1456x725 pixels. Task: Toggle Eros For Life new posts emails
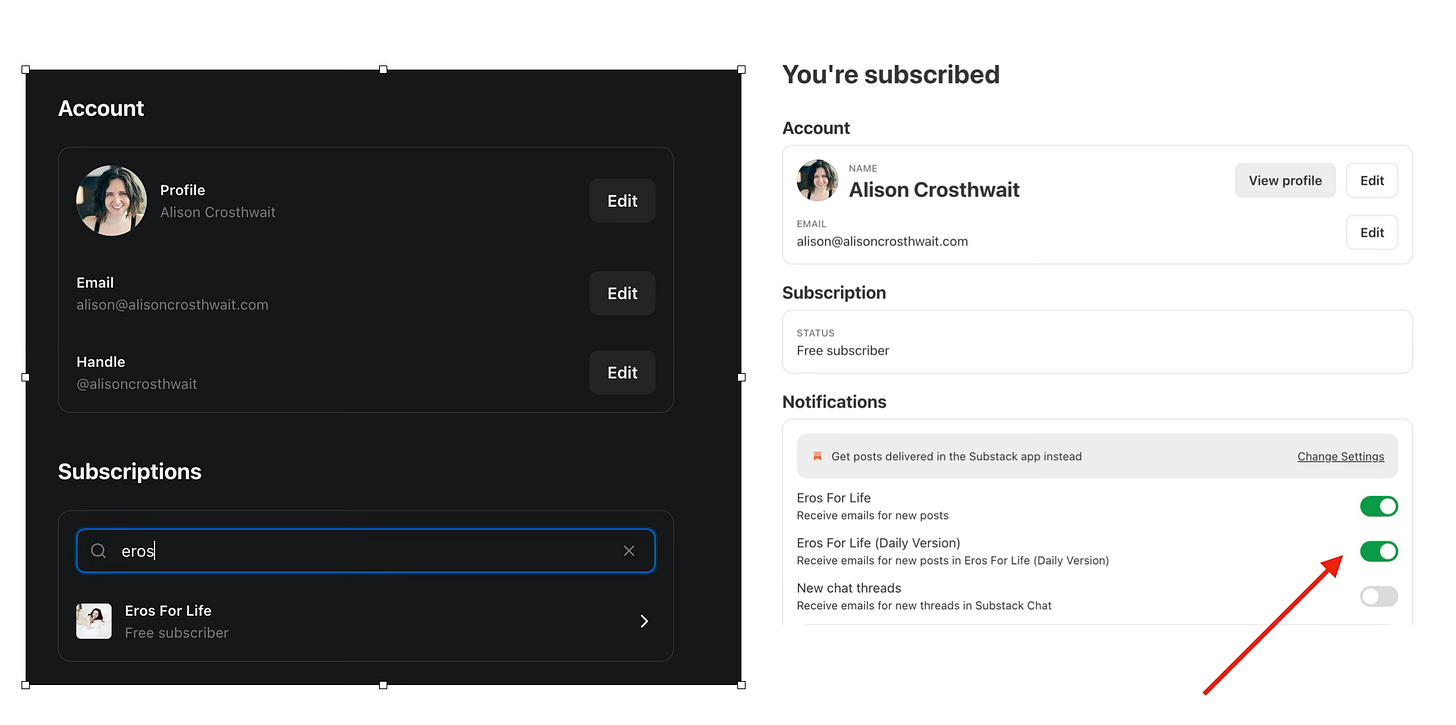coord(1379,506)
